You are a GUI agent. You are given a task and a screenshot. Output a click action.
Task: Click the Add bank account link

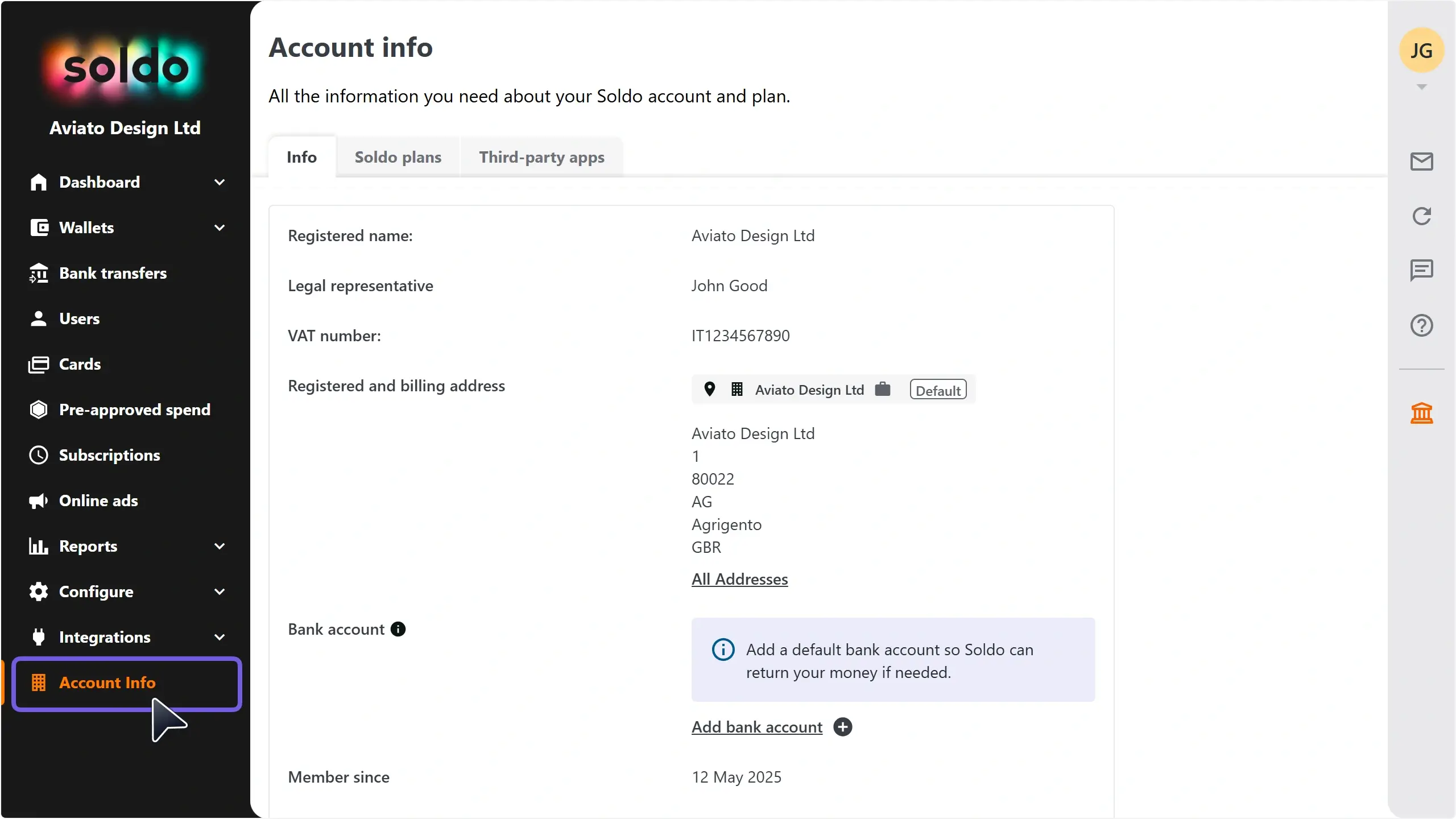tap(757, 727)
